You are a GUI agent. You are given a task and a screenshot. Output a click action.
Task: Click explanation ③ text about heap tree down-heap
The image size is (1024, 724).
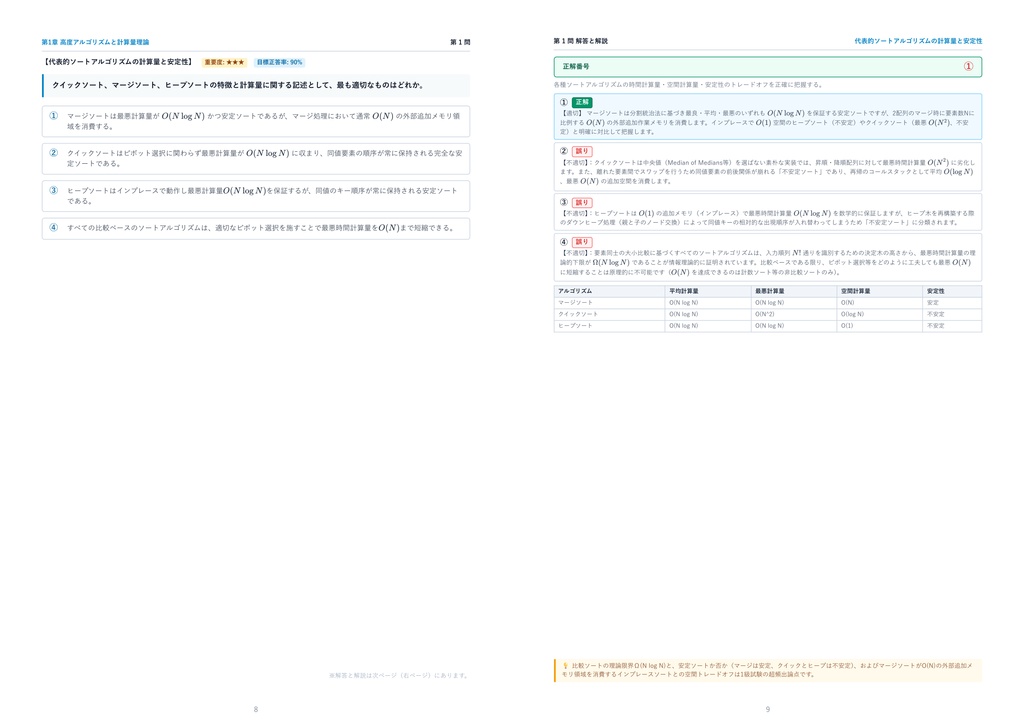click(x=767, y=218)
